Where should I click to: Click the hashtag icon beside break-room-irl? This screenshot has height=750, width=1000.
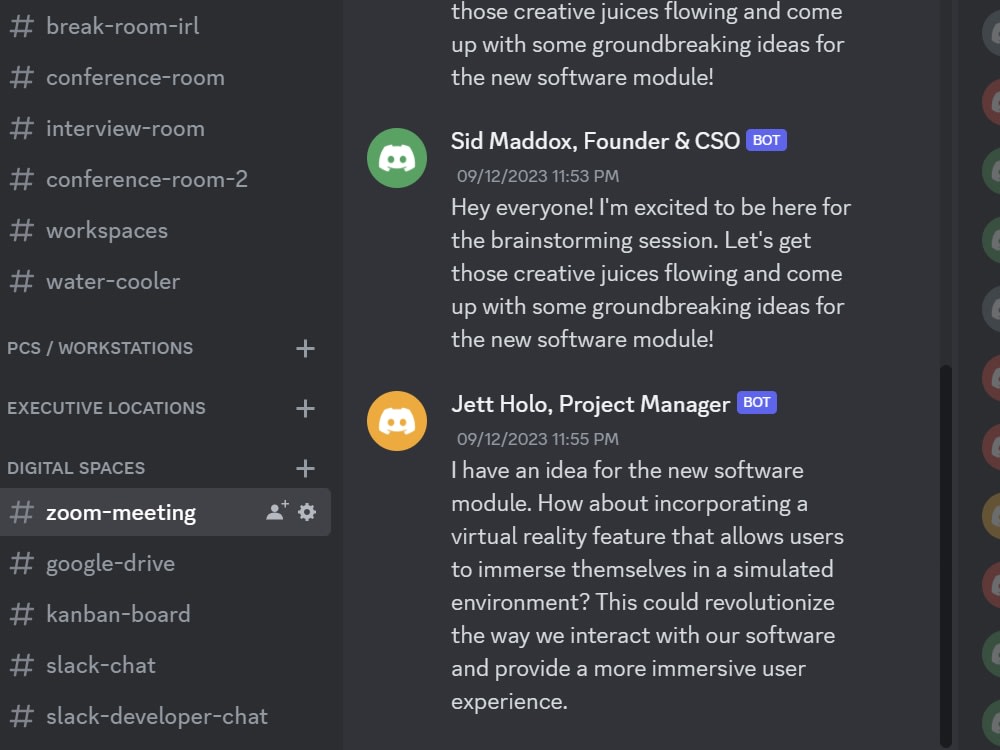click(x=21, y=25)
